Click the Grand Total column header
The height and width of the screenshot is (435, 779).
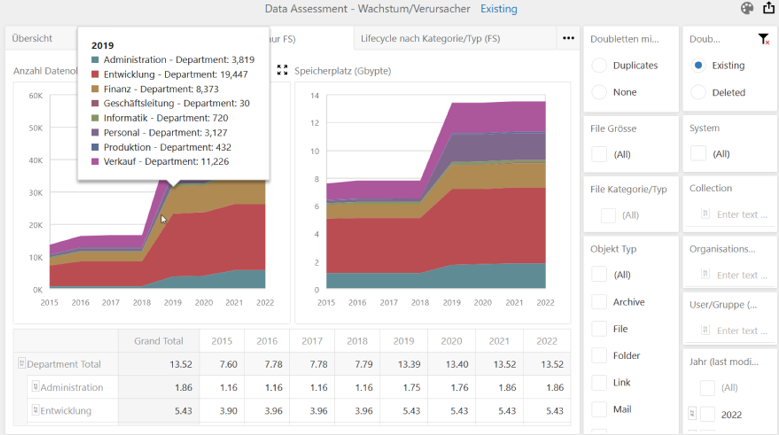[x=158, y=341]
